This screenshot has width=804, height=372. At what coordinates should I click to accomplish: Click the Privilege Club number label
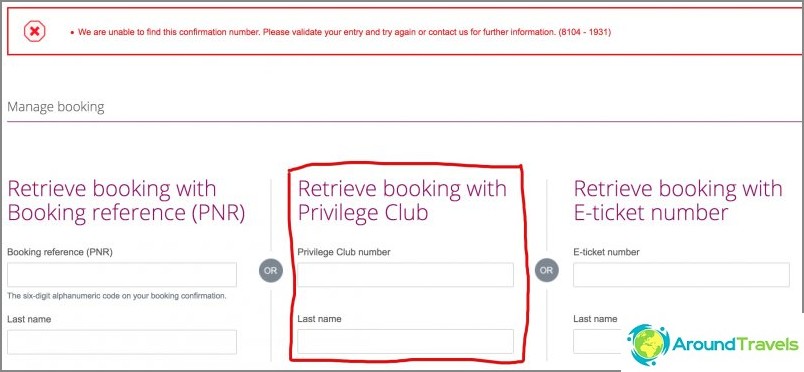[x=344, y=252]
